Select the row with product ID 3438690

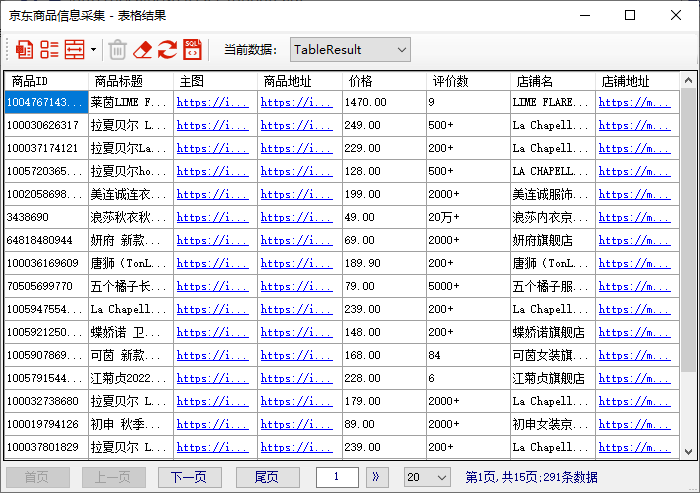pos(45,217)
